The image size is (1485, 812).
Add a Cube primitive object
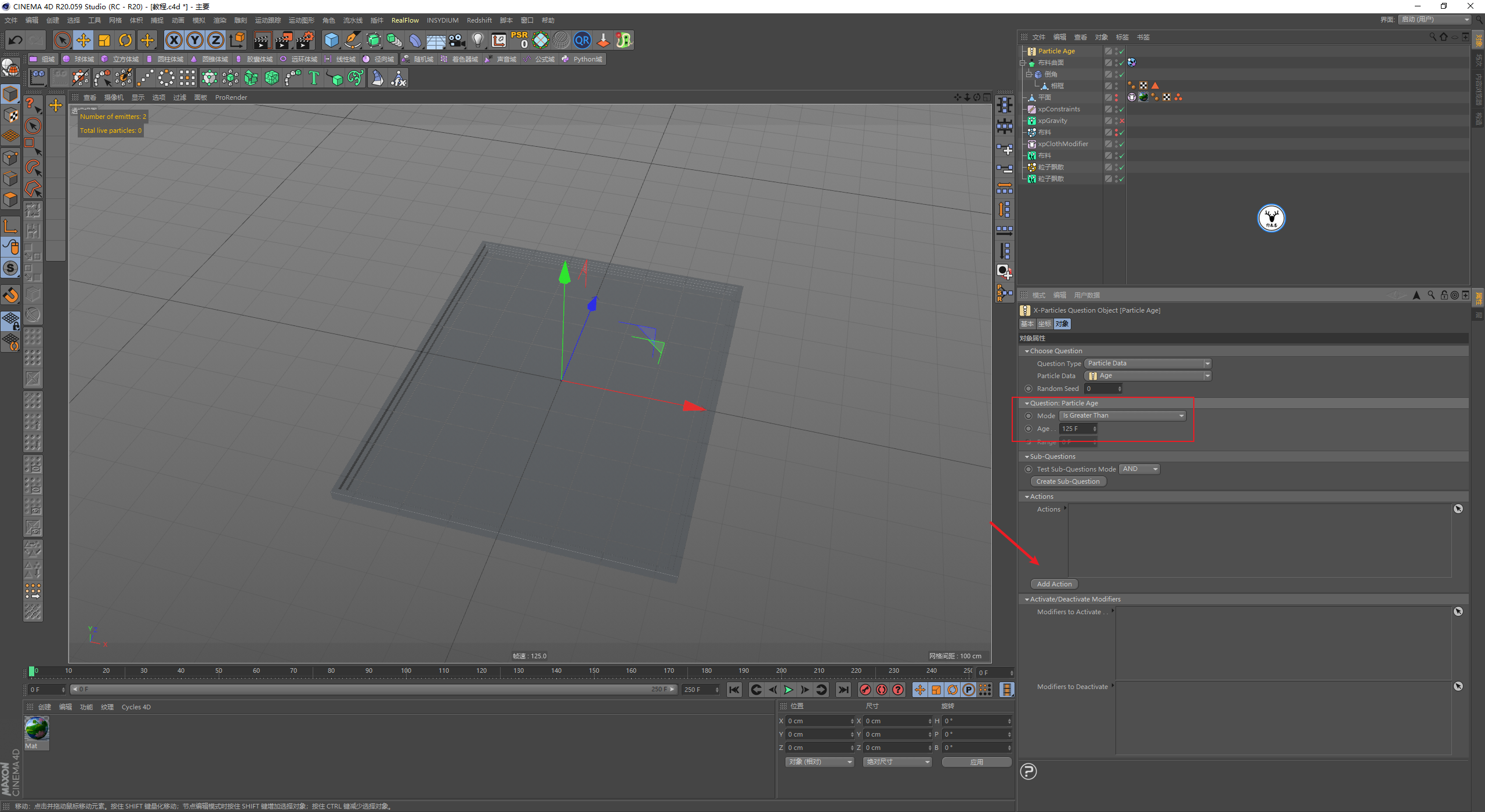click(x=331, y=40)
